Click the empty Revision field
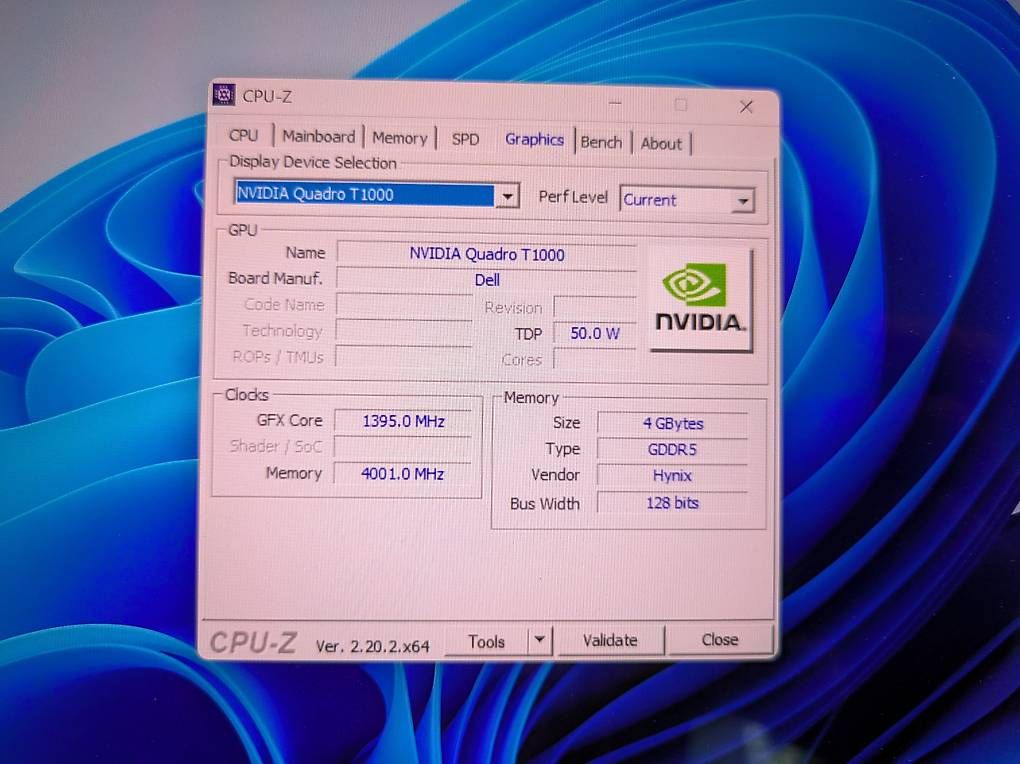1020x764 pixels. coord(595,308)
